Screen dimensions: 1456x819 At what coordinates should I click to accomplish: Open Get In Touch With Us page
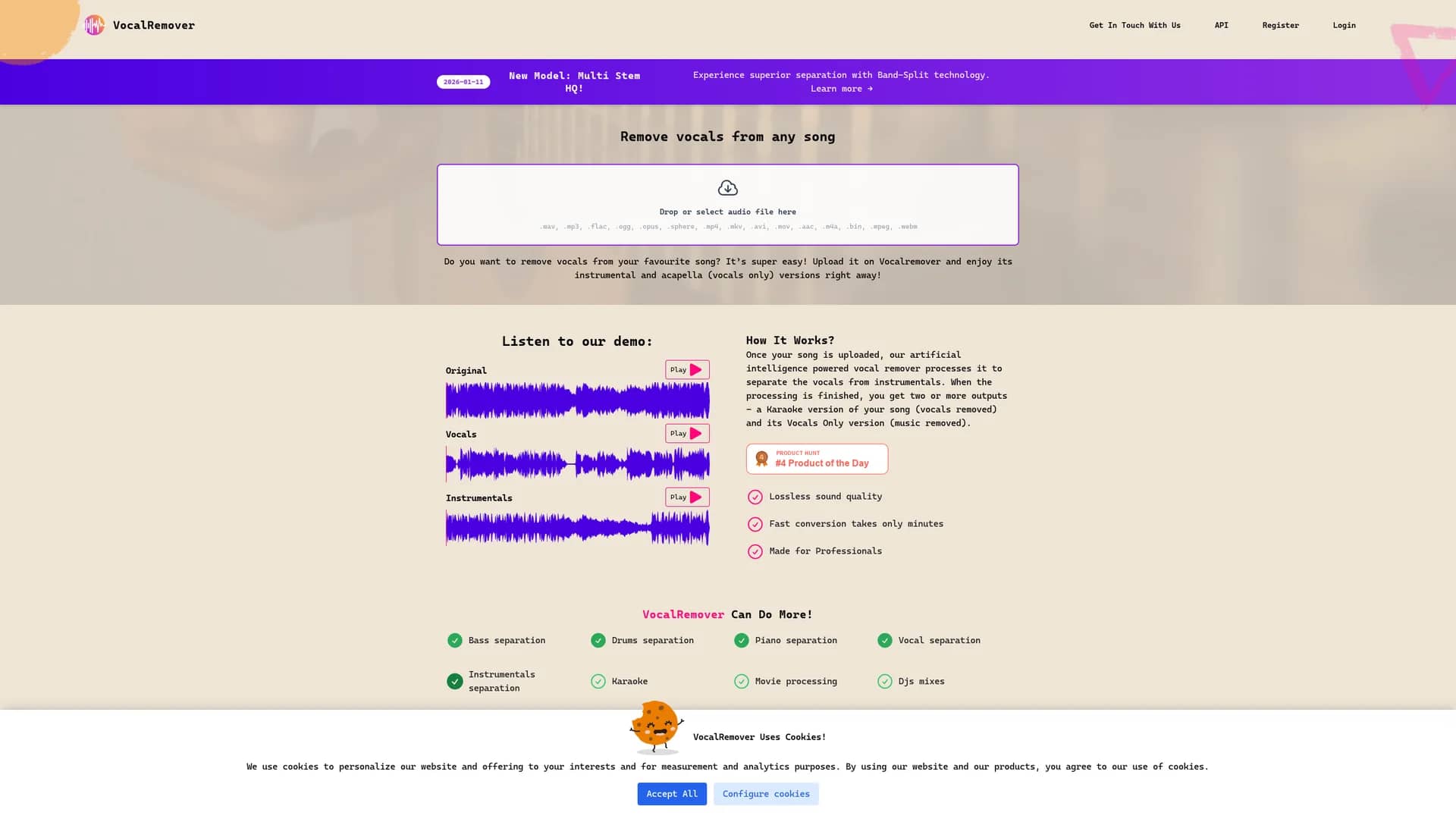tap(1134, 25)
